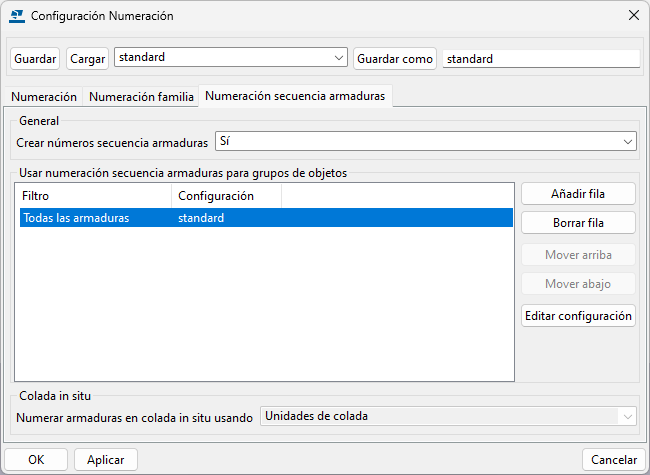The height and width of the screenshot is (475, 650).
Task: Open the standard settings dropdown
Action: pyautogui.click(x=338, y=58)
